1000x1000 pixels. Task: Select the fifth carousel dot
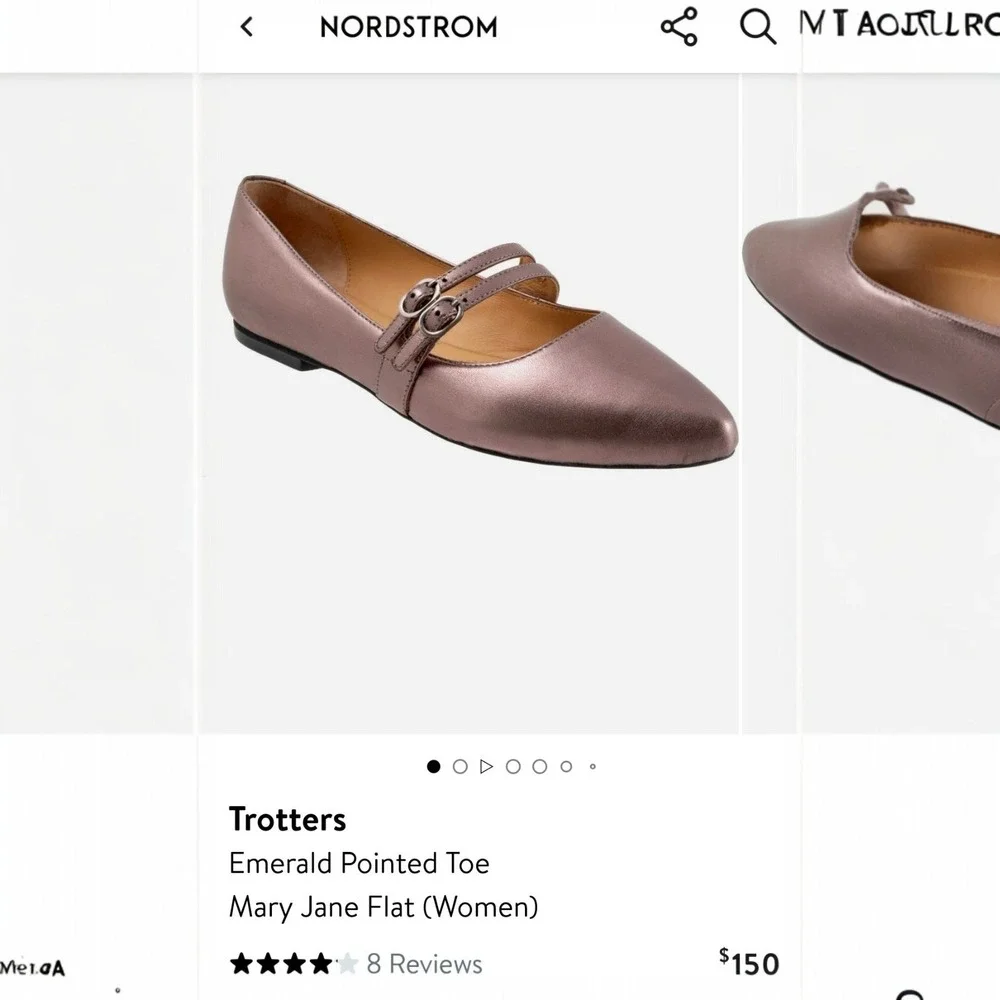(540, 766)
